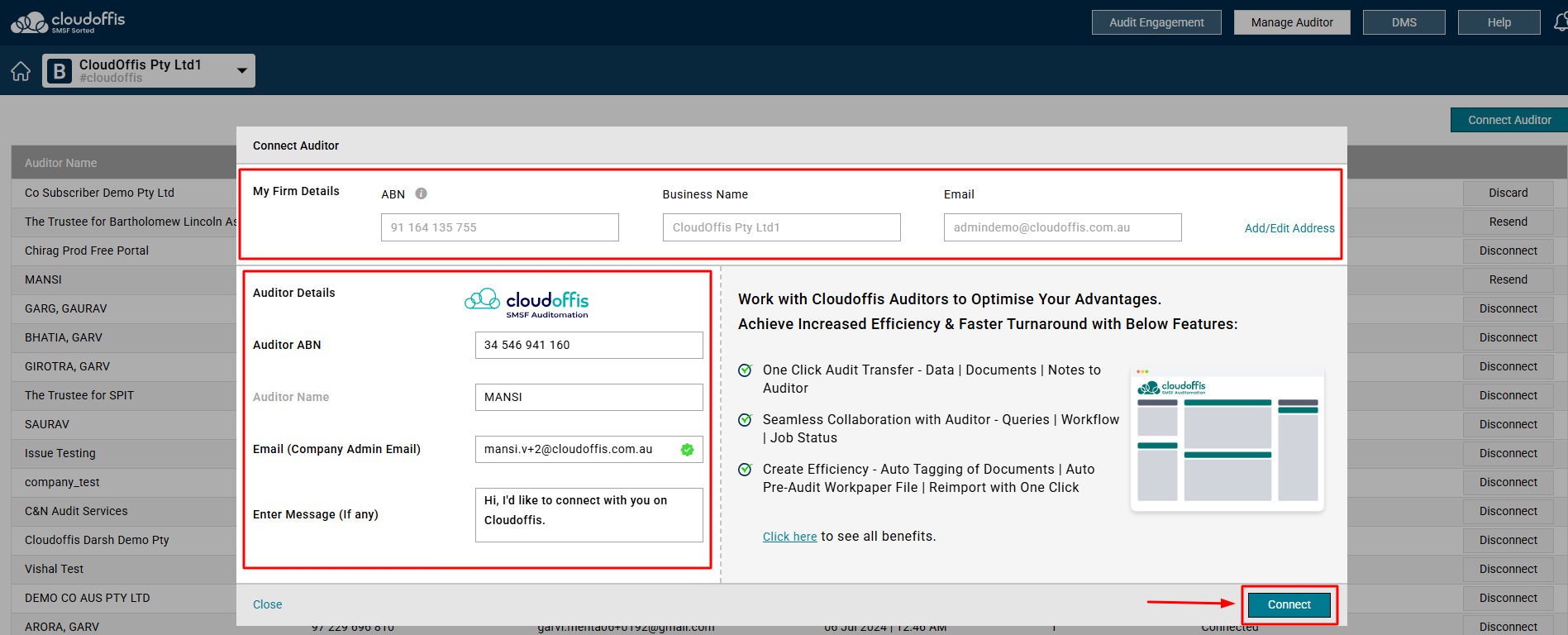Image resolution: width=1568 pixels, height=635 pixels.
Task: Click the Cloudoffis logo in header
Action: click(68, 22)
